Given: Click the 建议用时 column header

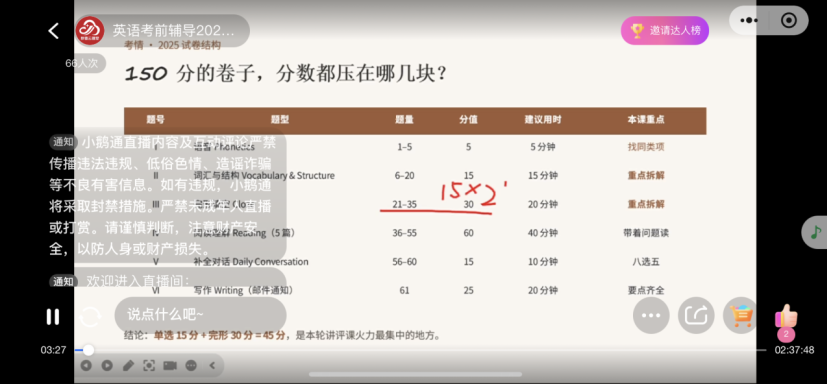Looking at the screenshot, I should coord(543,120).
